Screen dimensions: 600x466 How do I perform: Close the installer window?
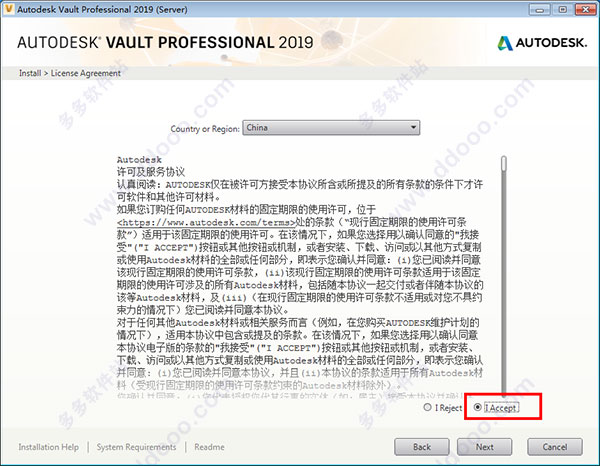(585, 9)
